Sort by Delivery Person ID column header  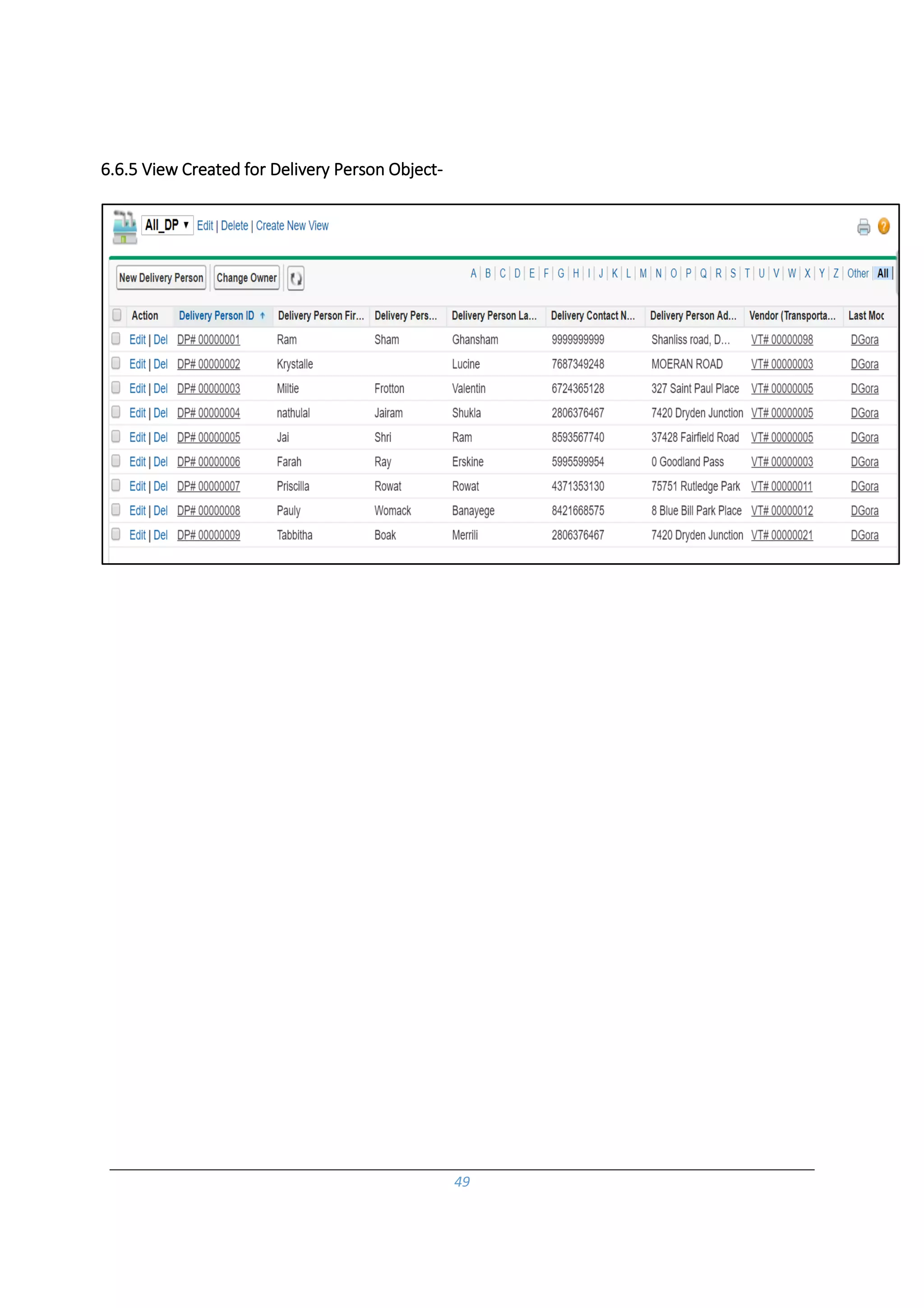[x=217, y=315]
